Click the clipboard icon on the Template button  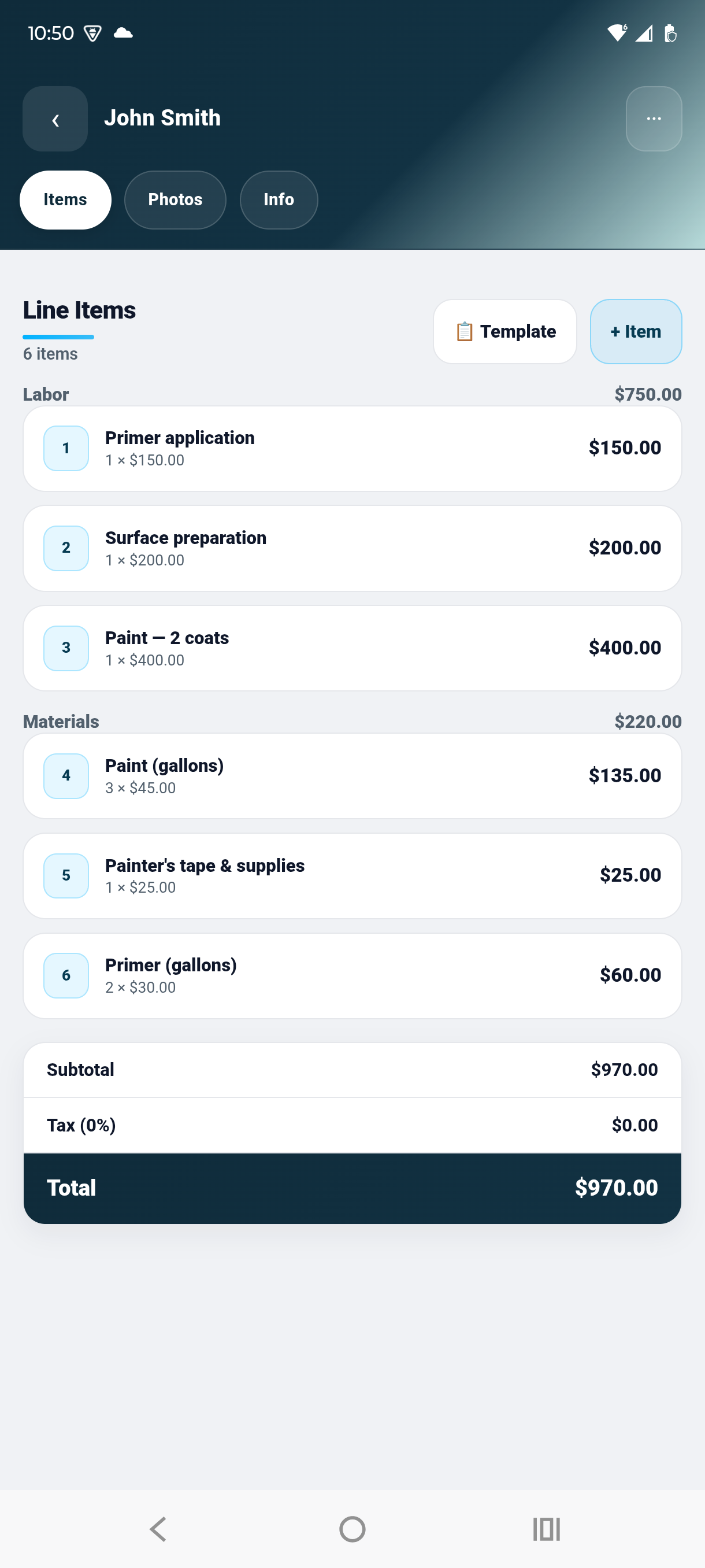point(463,331)
